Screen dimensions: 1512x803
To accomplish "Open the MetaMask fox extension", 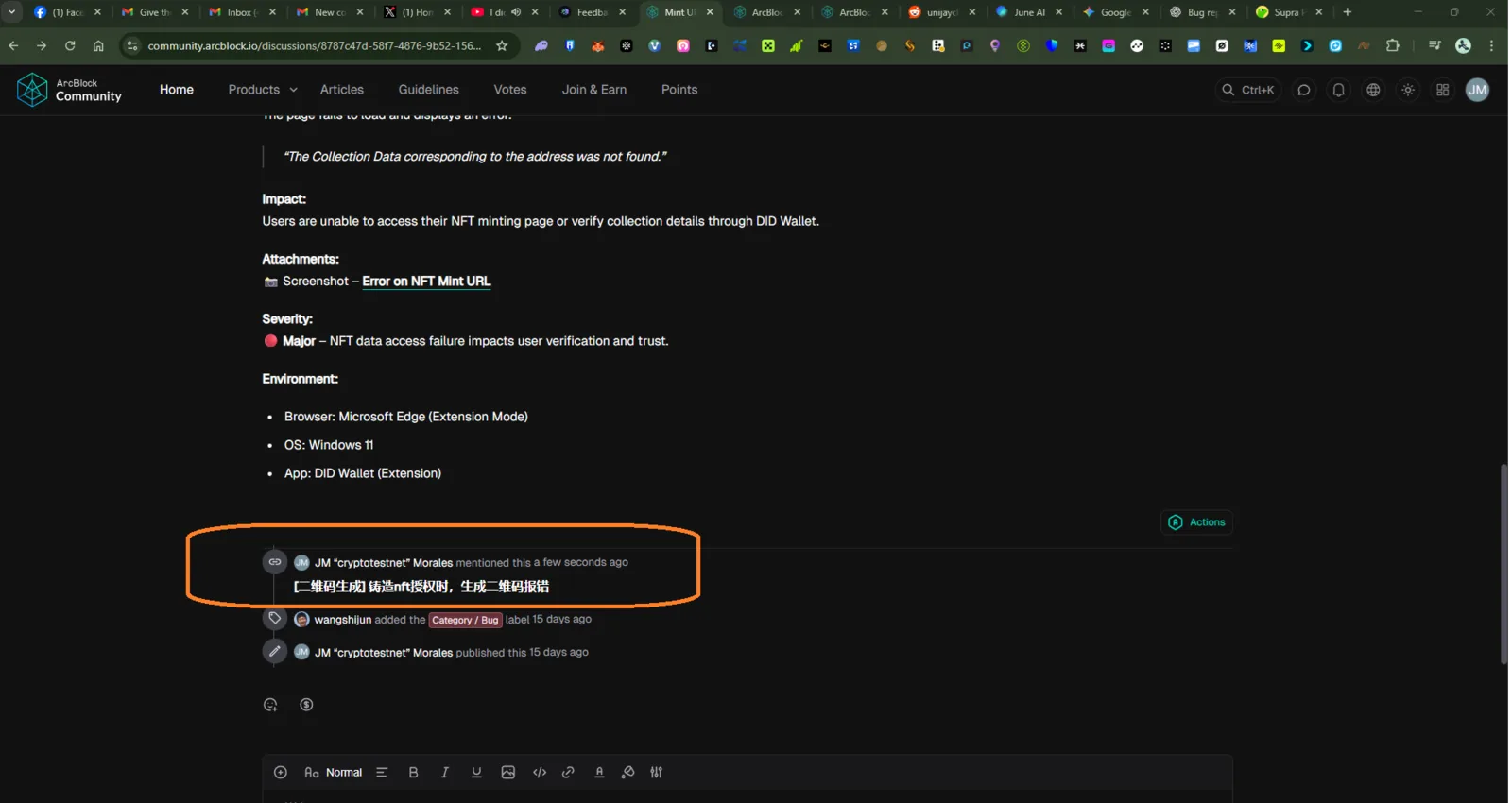I will point(598,45).
